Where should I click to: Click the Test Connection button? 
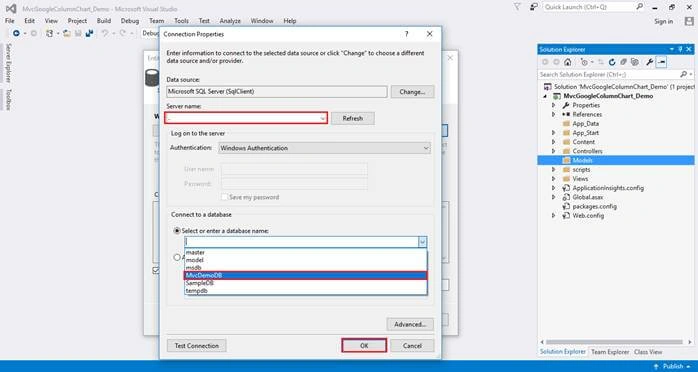point(197,346)
